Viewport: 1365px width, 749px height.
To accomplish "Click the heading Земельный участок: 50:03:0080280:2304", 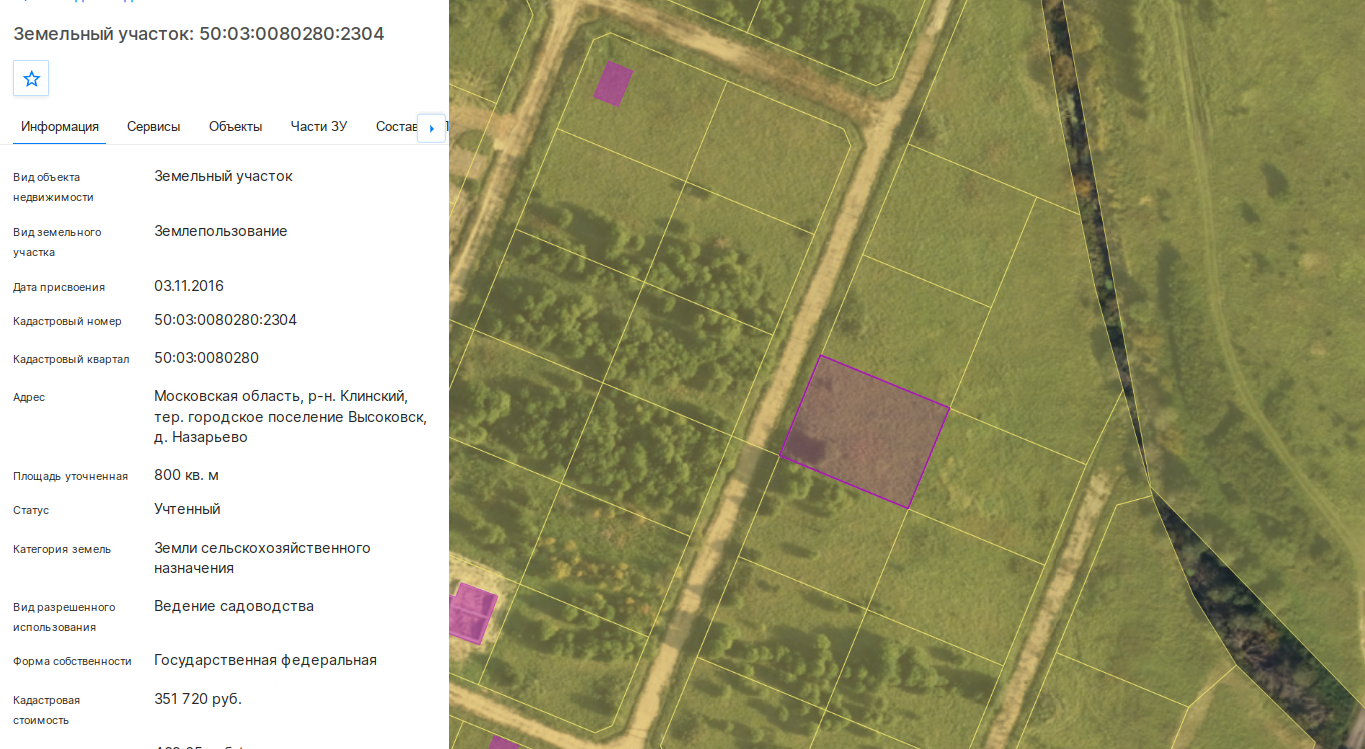I will pyautogui.click(x=199, y=34).
